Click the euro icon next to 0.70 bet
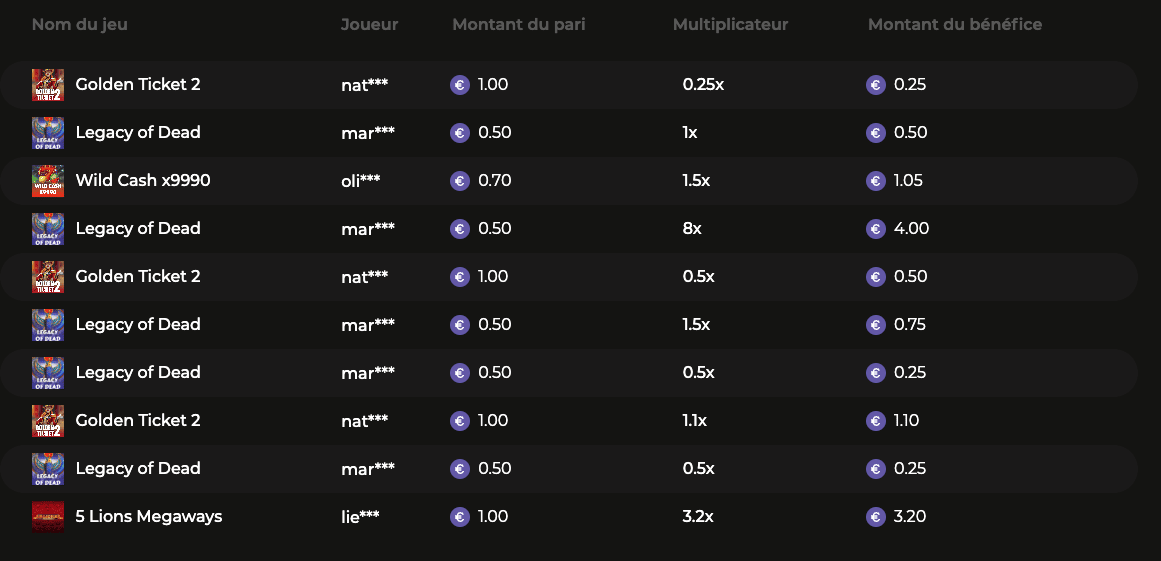1161x561 pixels. (460, 181)
